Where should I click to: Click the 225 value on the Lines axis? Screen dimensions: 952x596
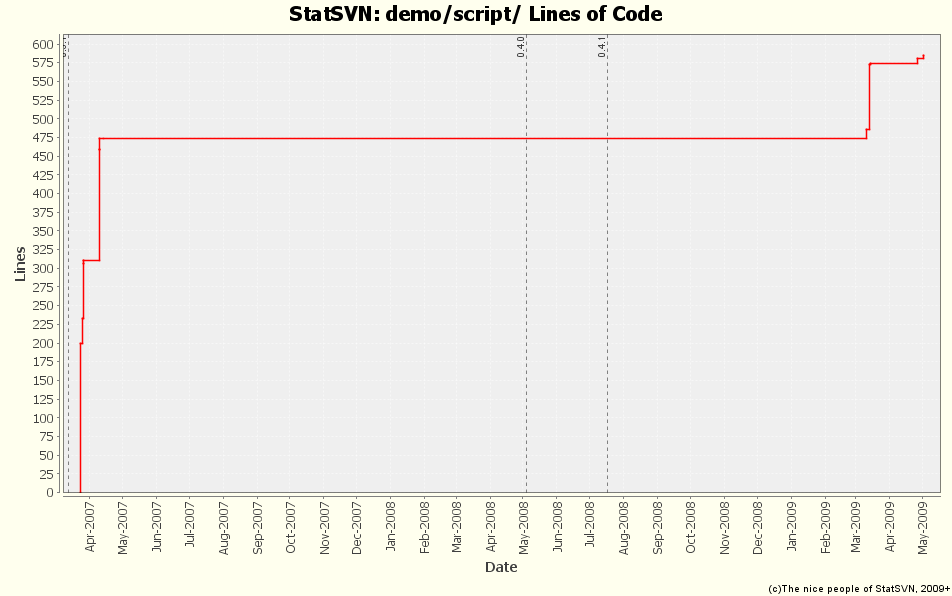pos(43,325)
